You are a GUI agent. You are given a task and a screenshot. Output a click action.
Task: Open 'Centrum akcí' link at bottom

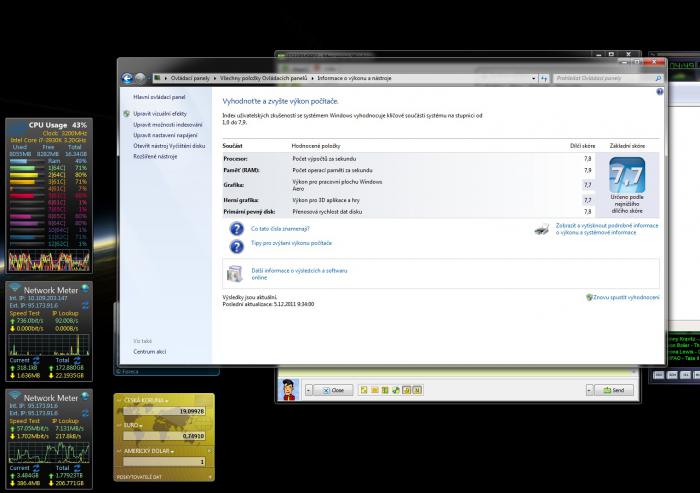click(x=150, y=352)
